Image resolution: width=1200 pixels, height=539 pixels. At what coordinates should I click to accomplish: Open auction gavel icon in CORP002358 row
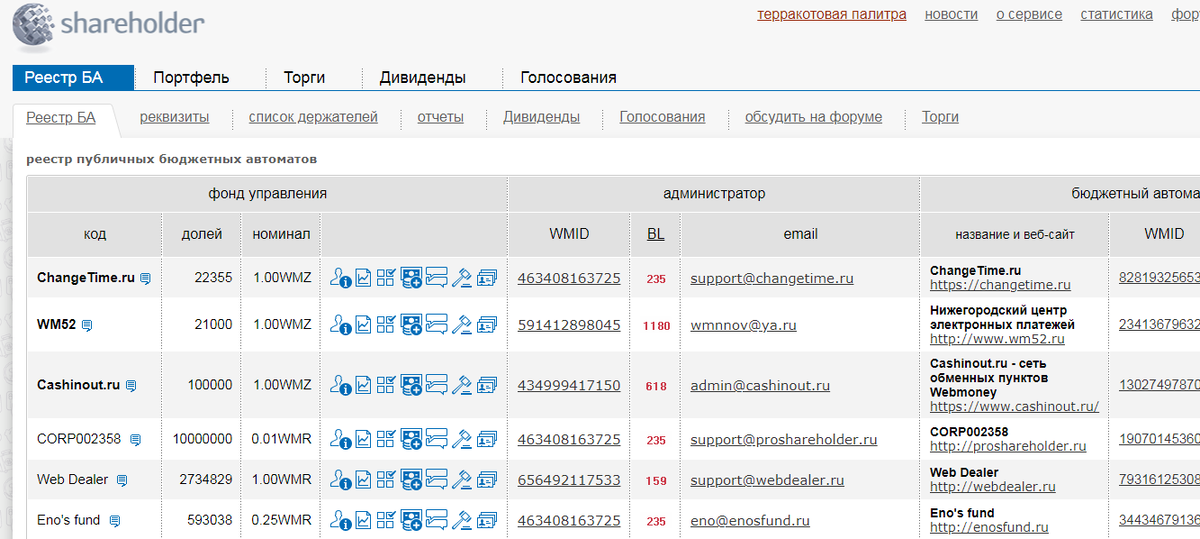(461, 439)
